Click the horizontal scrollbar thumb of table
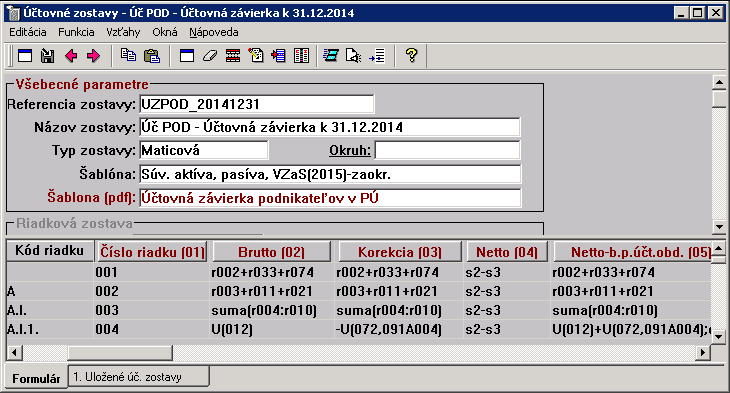 [120, 352]
